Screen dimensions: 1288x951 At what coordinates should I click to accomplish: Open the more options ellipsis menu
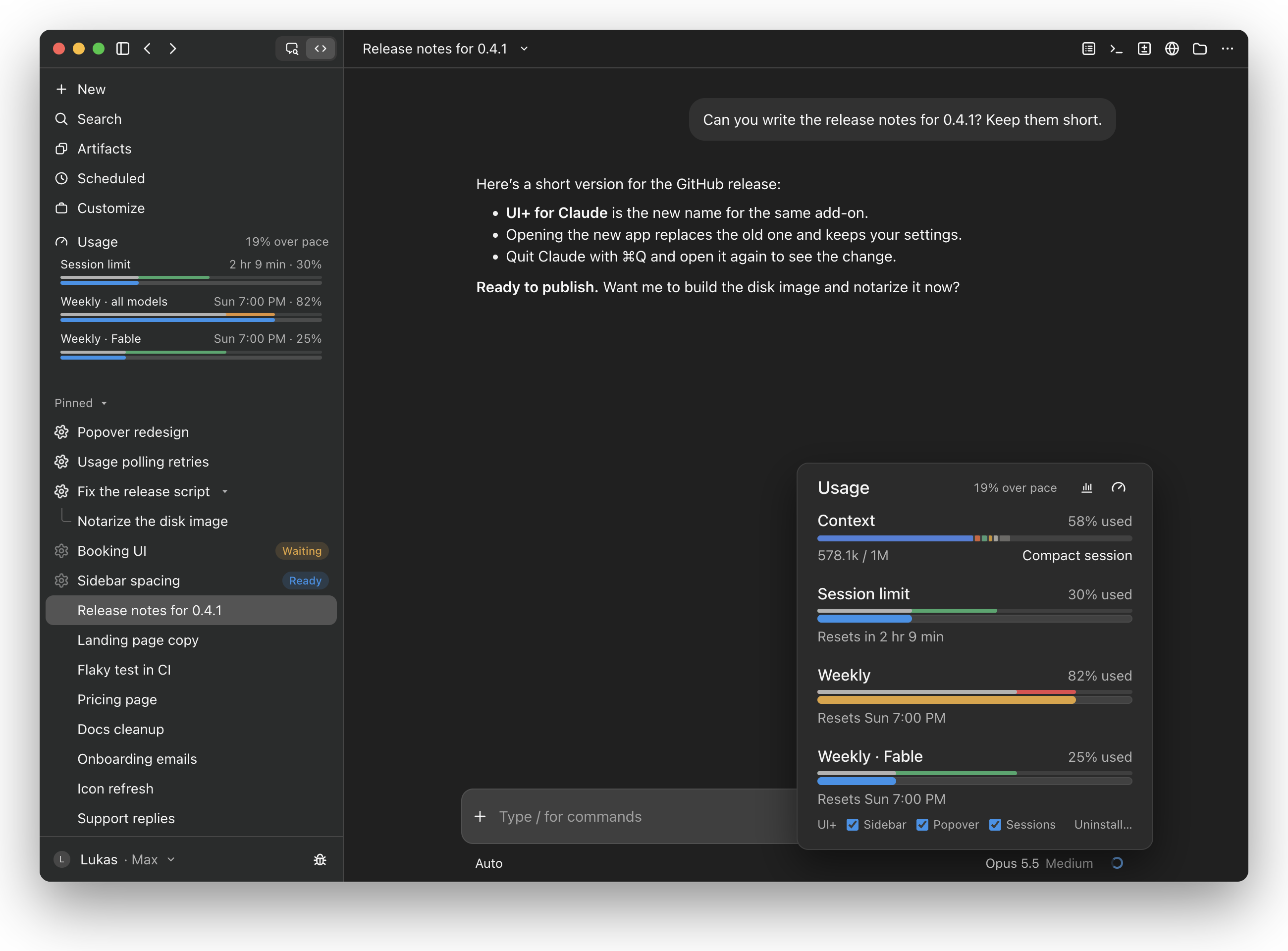tap(1227, 49)
